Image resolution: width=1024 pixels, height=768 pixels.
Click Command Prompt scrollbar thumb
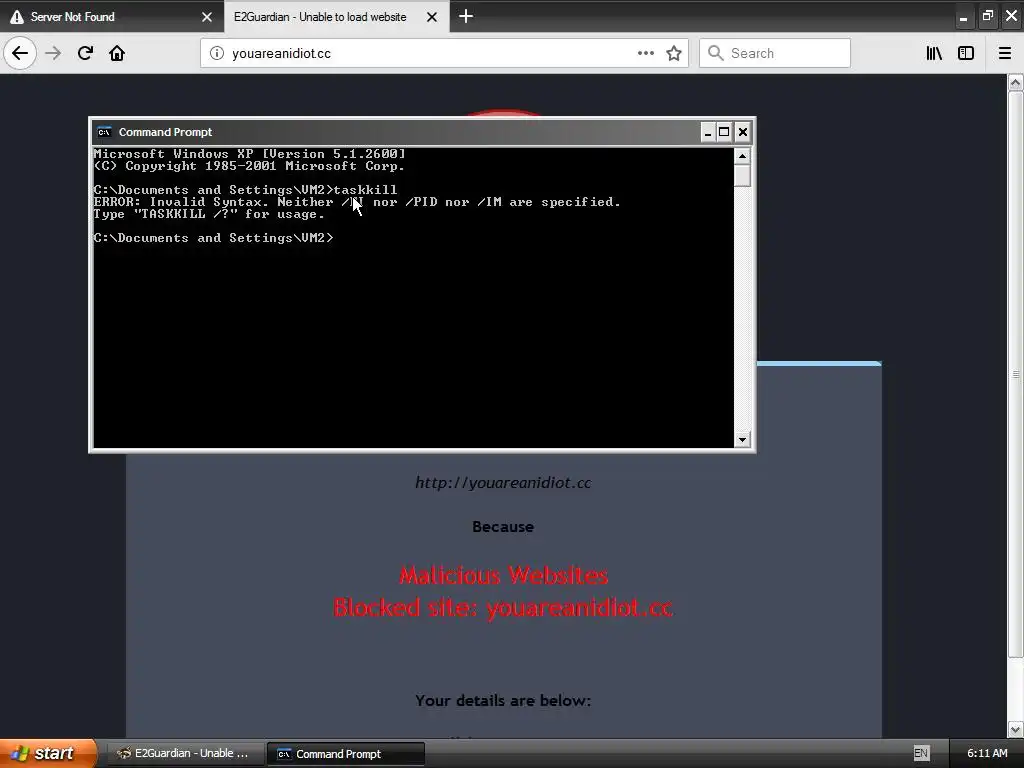742,176
